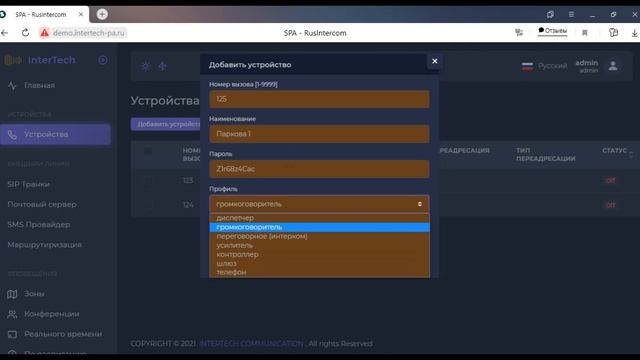Edit the Наименование input field

319,134
